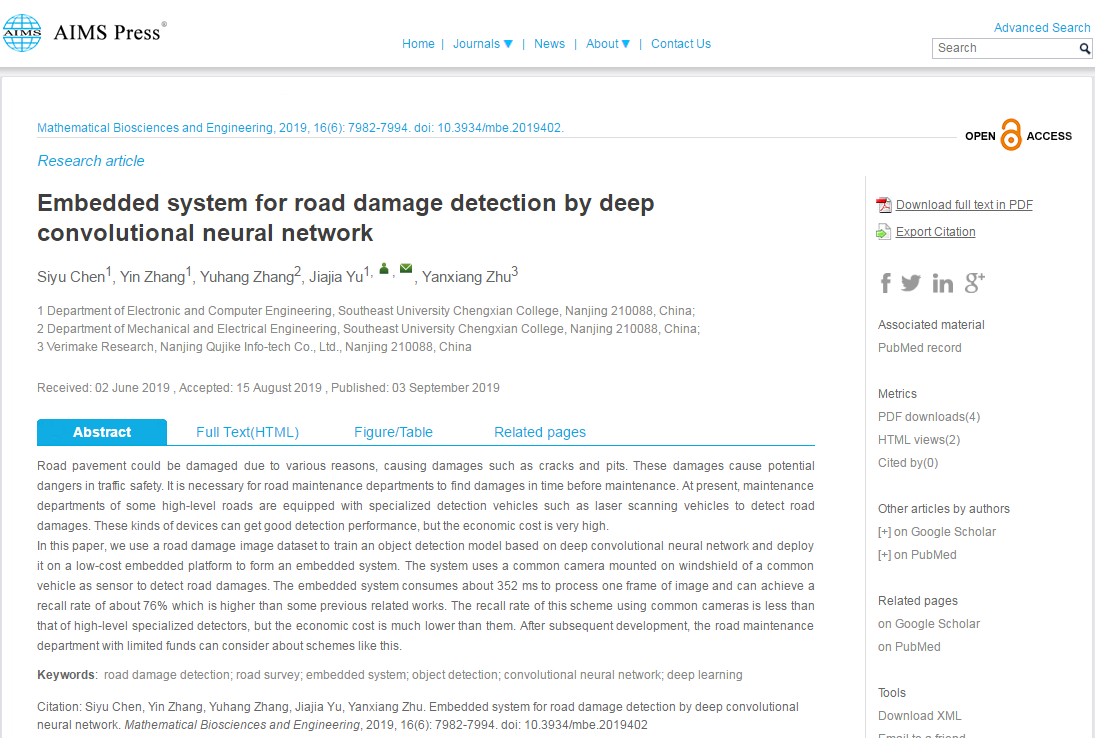Share article on Google Plus
1095x738 pixels.
pyautogui.click(x=975, y=283)
